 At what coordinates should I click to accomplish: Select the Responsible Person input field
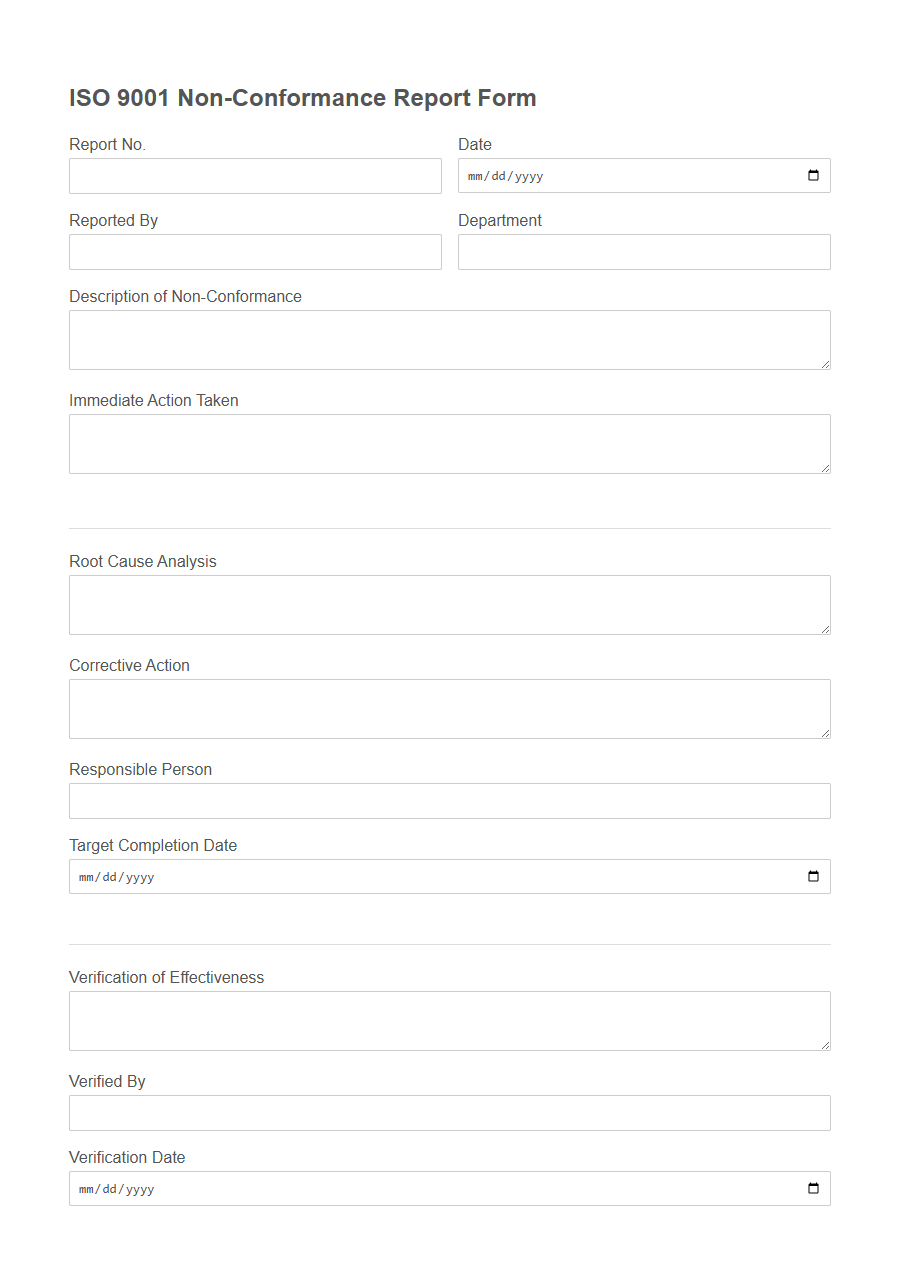click(449, 800)
